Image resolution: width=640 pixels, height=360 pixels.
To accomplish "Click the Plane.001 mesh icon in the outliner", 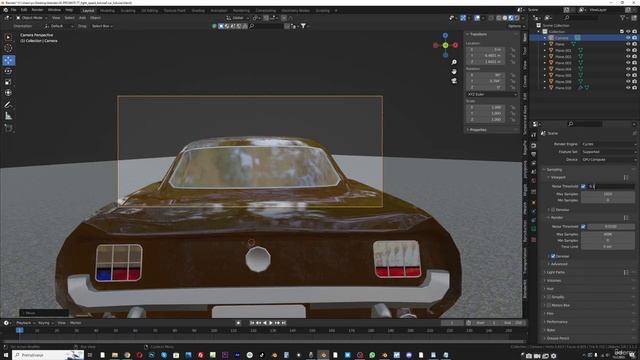I will [551, 50].
